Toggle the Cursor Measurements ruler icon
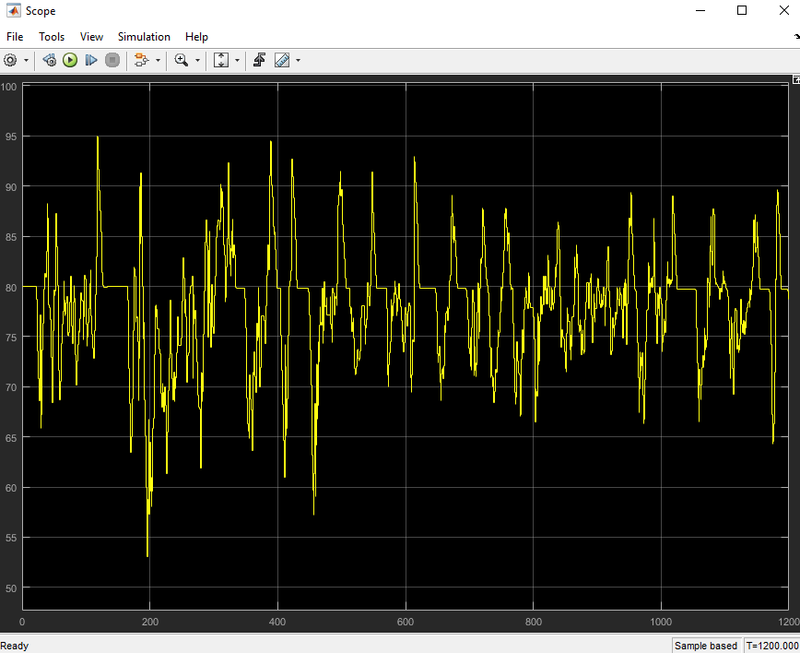The width and height of the screenshot is (800, 653). 282,60
